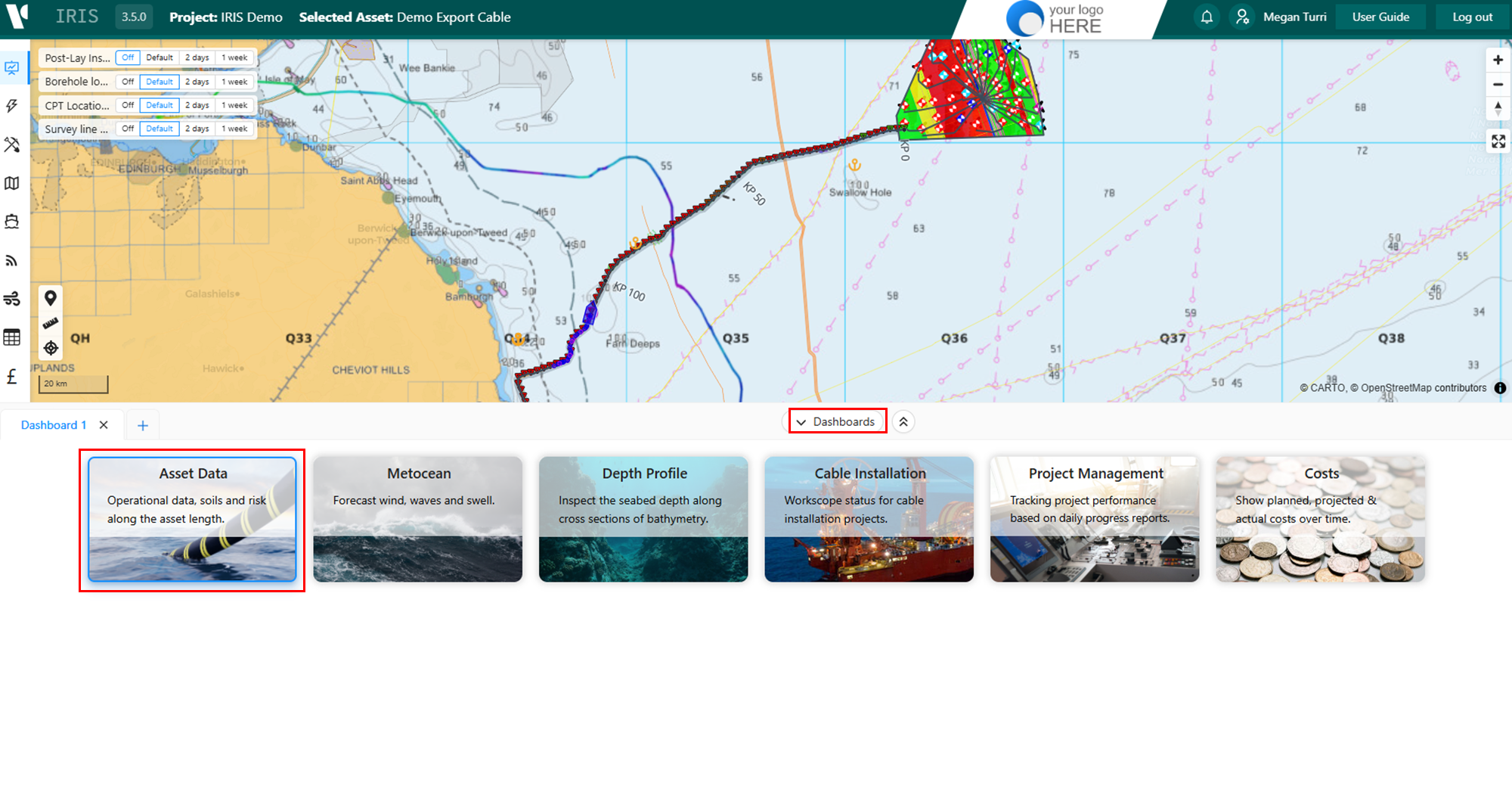Open the Depth Profile dashboard card
The width and height of the screenshot is (1512, 792).
[643, 519]
